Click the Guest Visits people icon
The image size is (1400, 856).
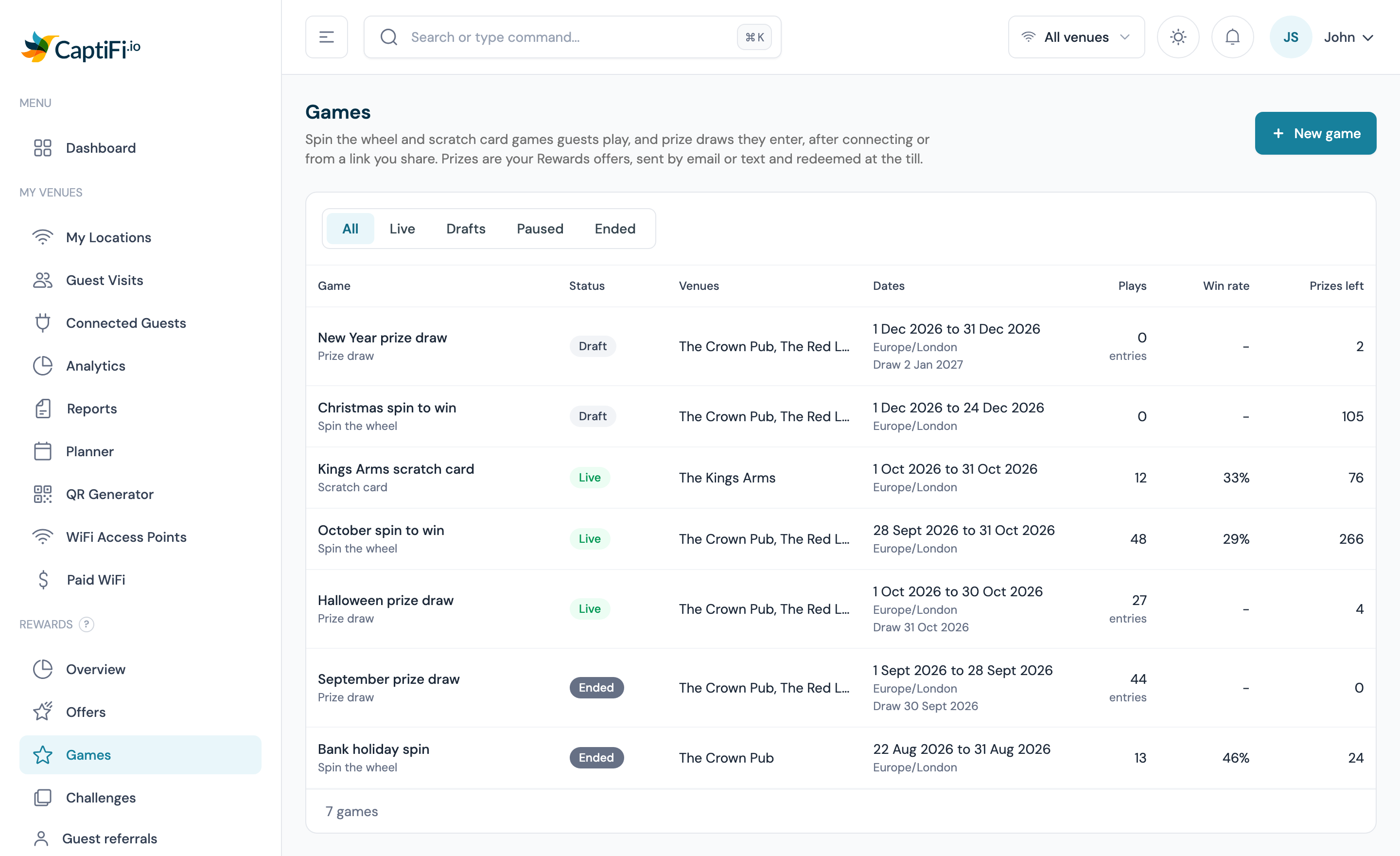pos(43,280)
